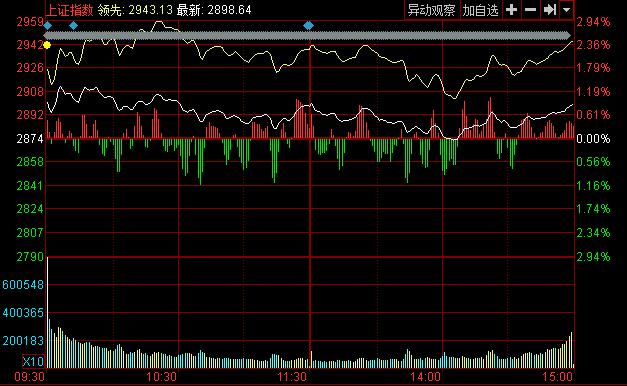The width and height of the screenshot is (627, 386).
Task: Click the 200183 volume label
Action: [x=23, y=341]
